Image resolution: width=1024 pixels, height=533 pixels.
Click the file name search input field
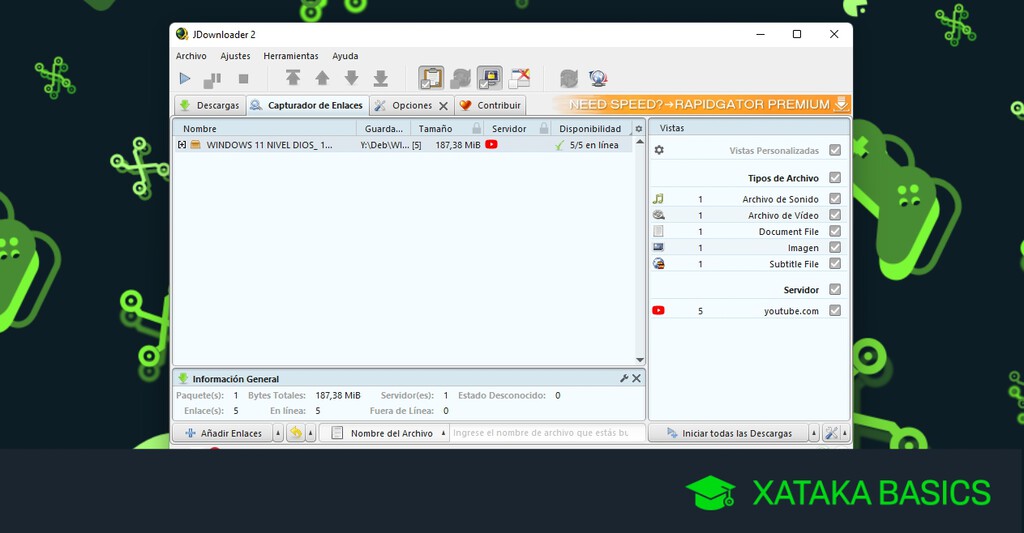coord(547,433)
